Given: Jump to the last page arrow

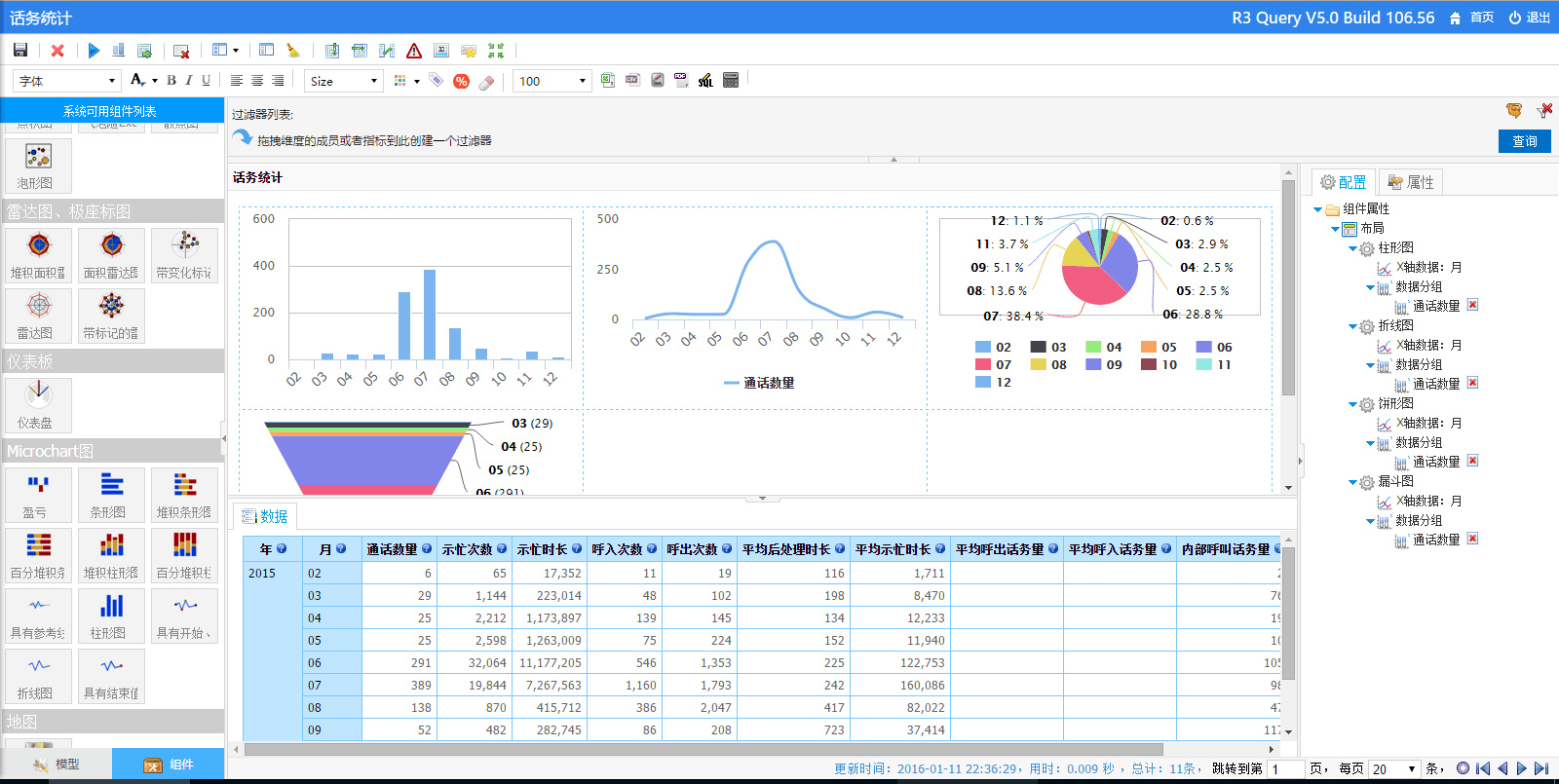Looking at the screenshot, I should (x=1540, y=768).
